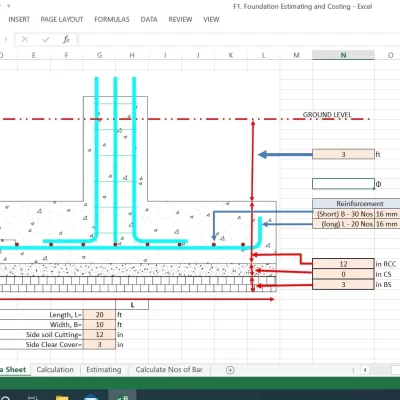Screen dimensions: 400x400
Task: Switch to the Calculation sheet tab
Action: click(x=55, y=369)
